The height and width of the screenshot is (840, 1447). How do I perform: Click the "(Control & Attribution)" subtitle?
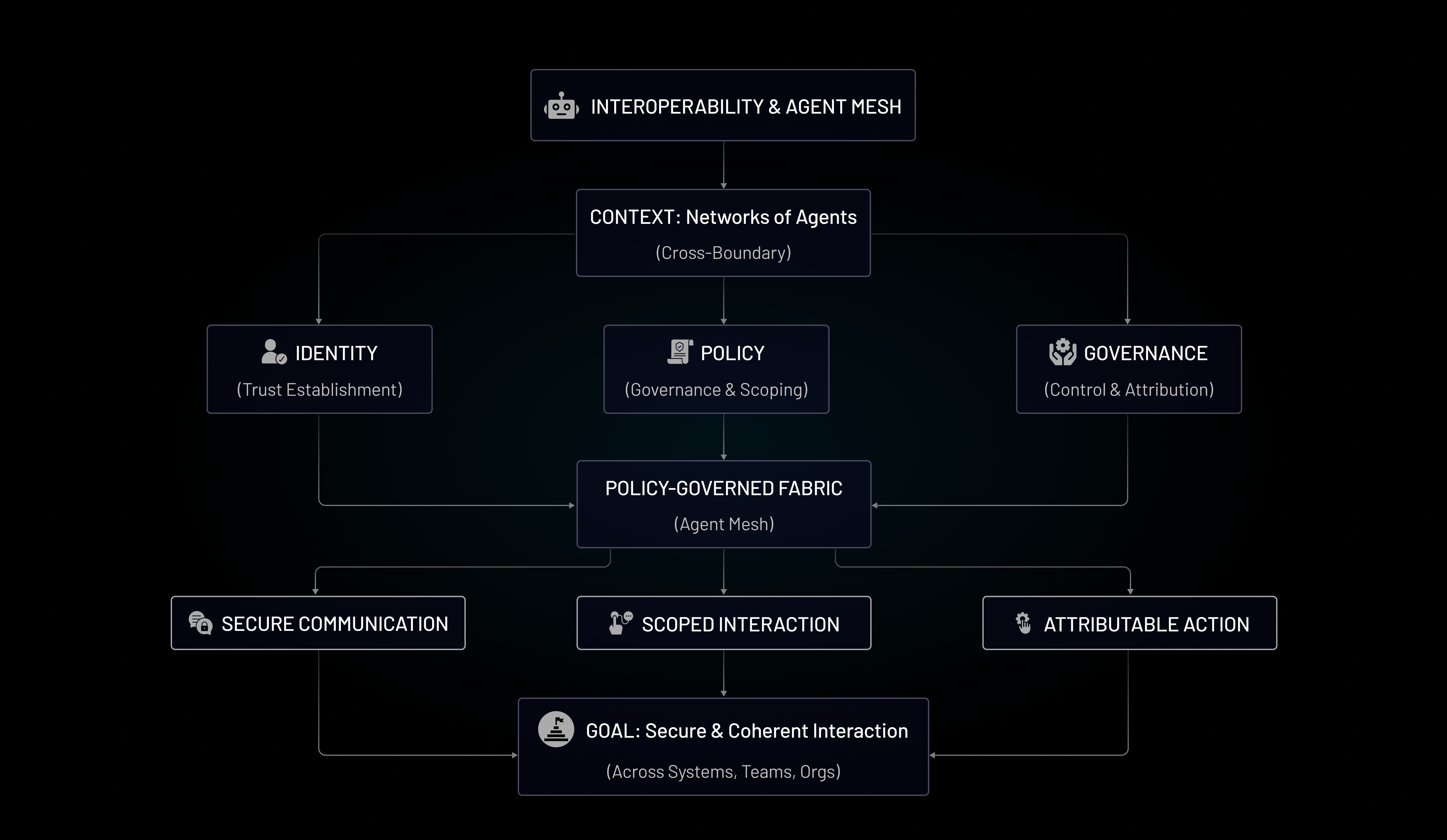coord(1128,390)
